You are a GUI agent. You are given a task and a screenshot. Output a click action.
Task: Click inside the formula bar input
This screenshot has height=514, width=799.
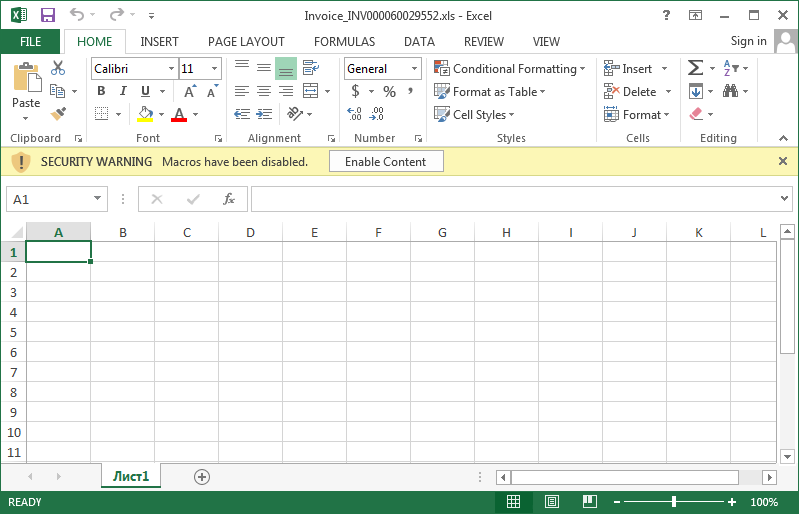point(515,199)
